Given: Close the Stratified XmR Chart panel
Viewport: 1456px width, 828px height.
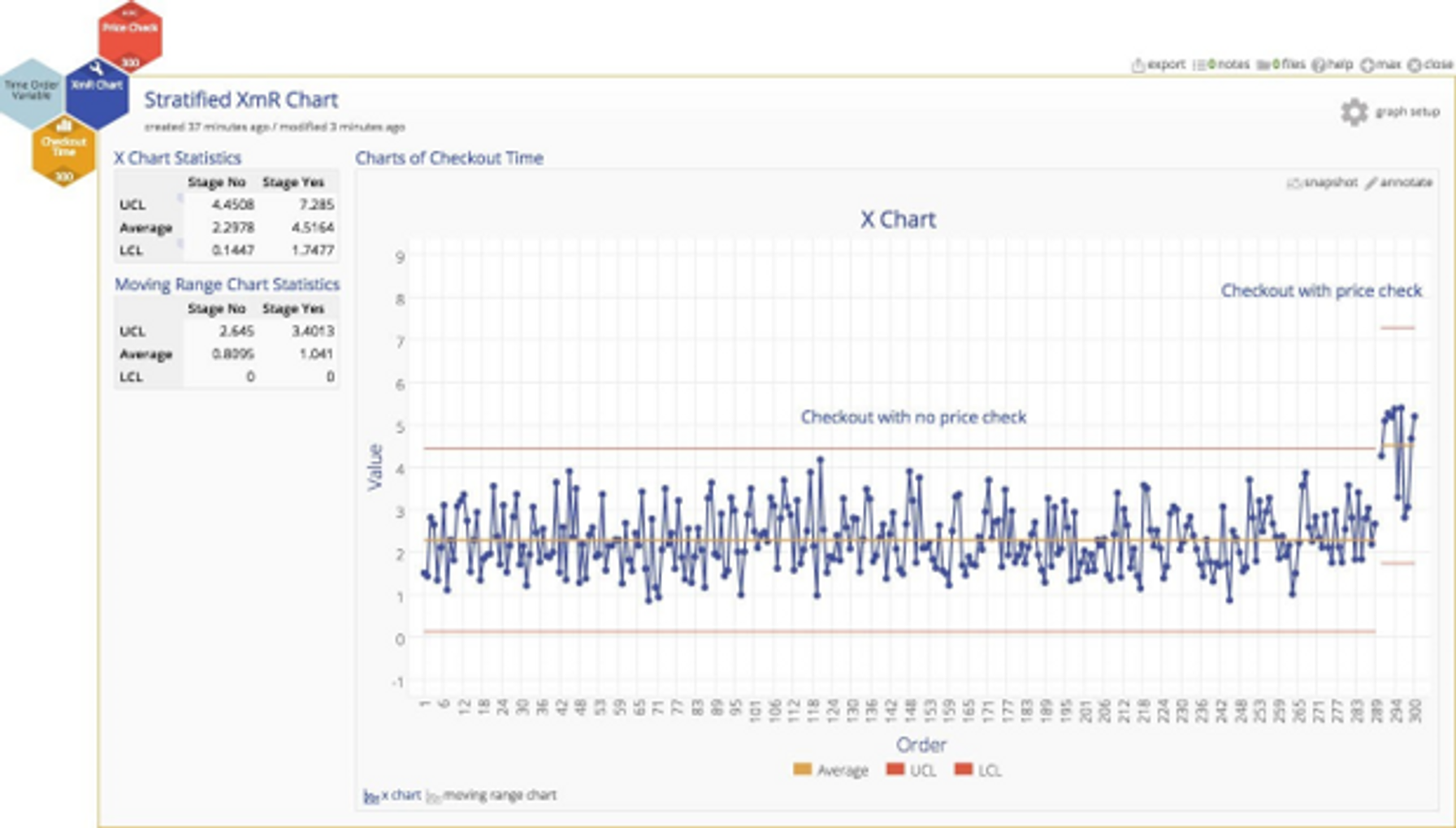Looking at the screenshot, I should point(1430,64).
